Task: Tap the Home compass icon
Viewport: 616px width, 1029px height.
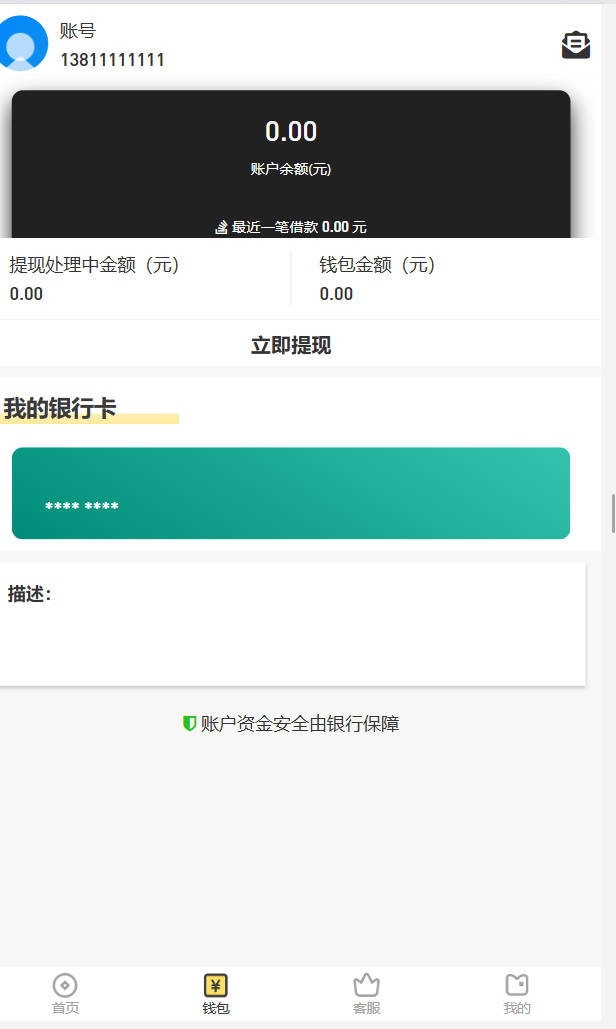Action: (x=65, y=985)
